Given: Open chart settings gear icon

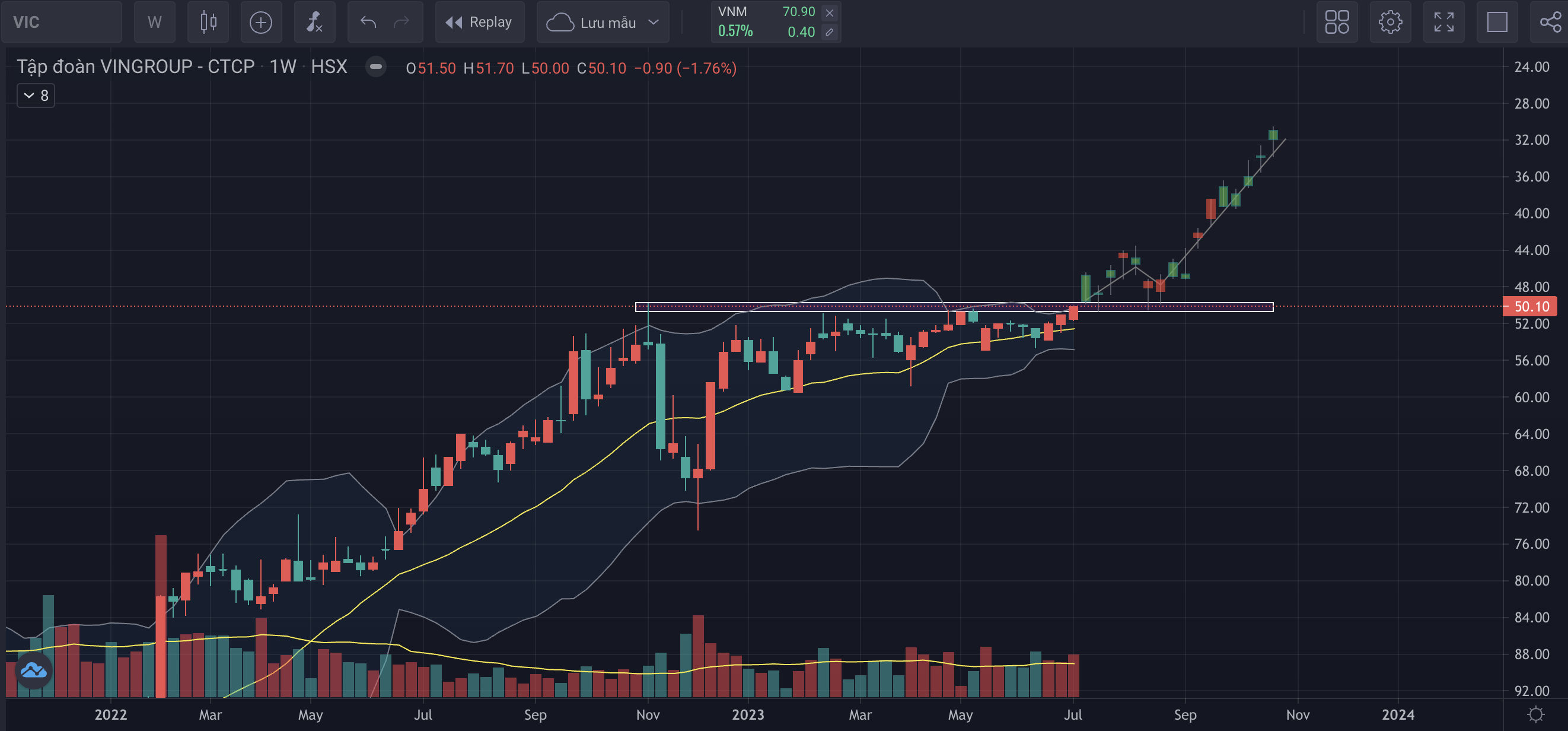Looking at the screenshot, I should [x=1390, y=22].
